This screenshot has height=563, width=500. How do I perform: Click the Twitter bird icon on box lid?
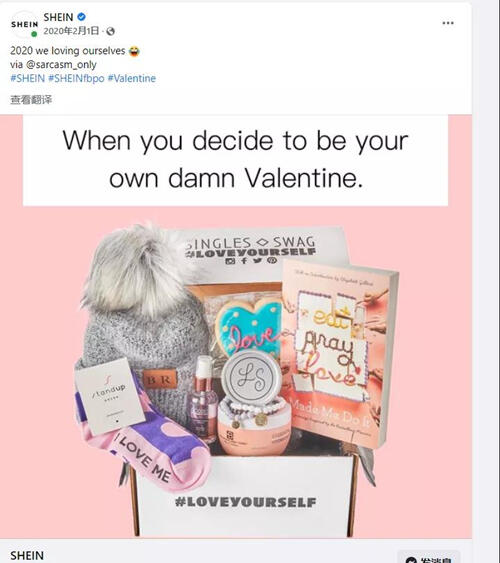[x=257, y=260]
